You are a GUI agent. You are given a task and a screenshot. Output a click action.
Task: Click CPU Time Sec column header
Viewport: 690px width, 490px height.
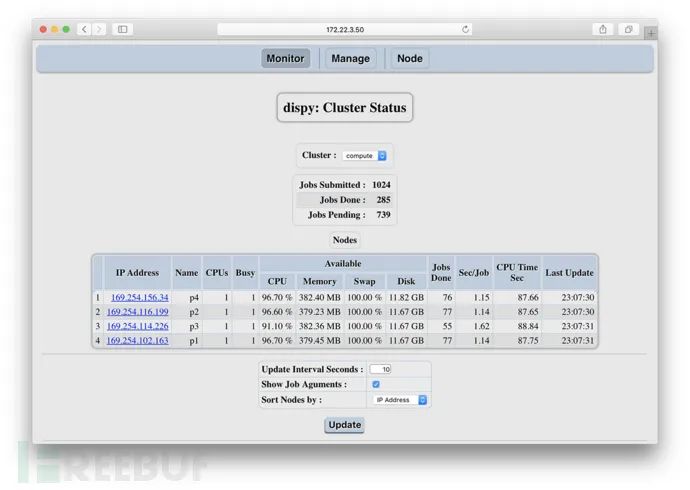pos(517,273)
